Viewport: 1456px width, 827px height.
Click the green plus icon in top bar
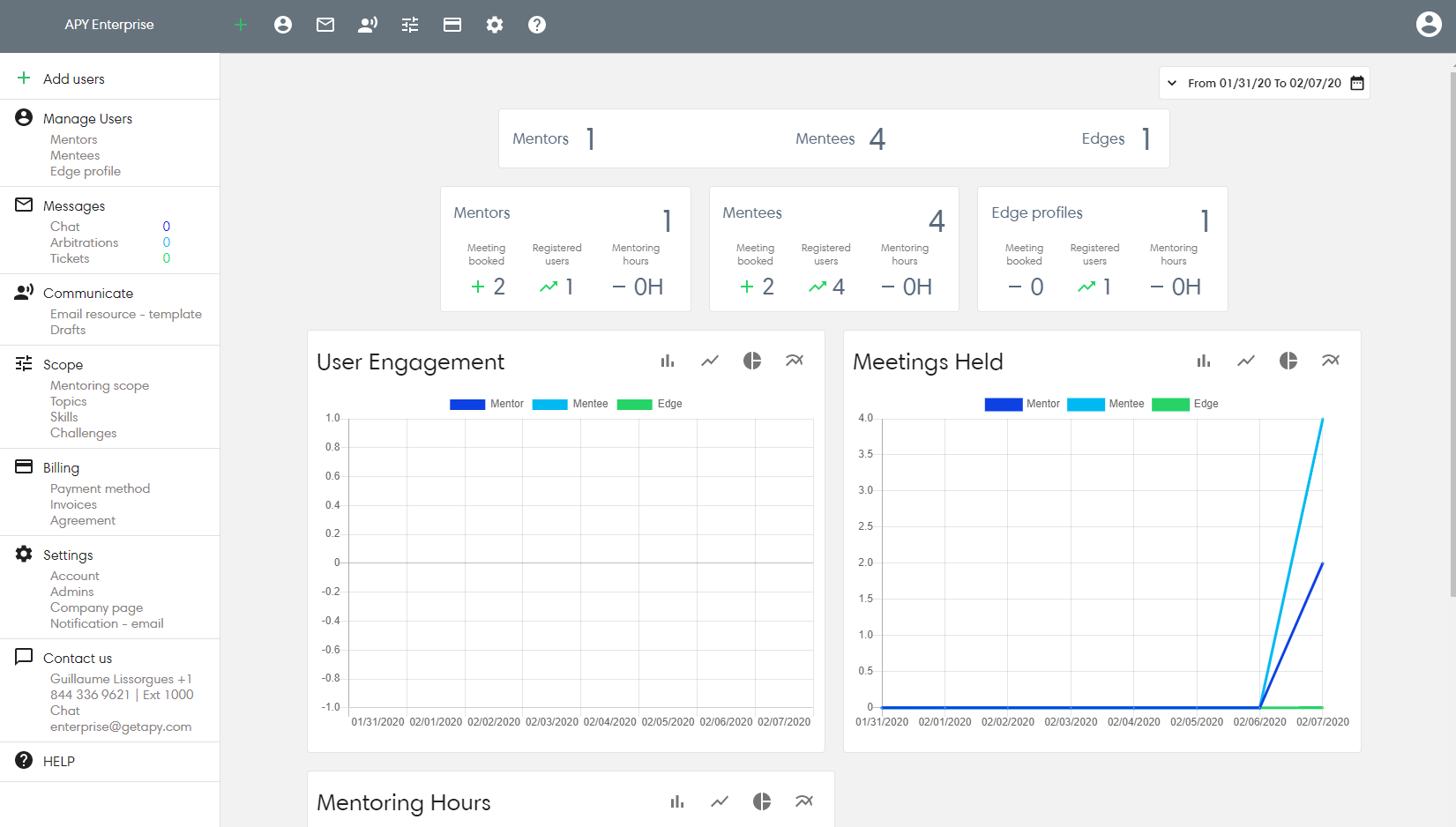[241, 25]
